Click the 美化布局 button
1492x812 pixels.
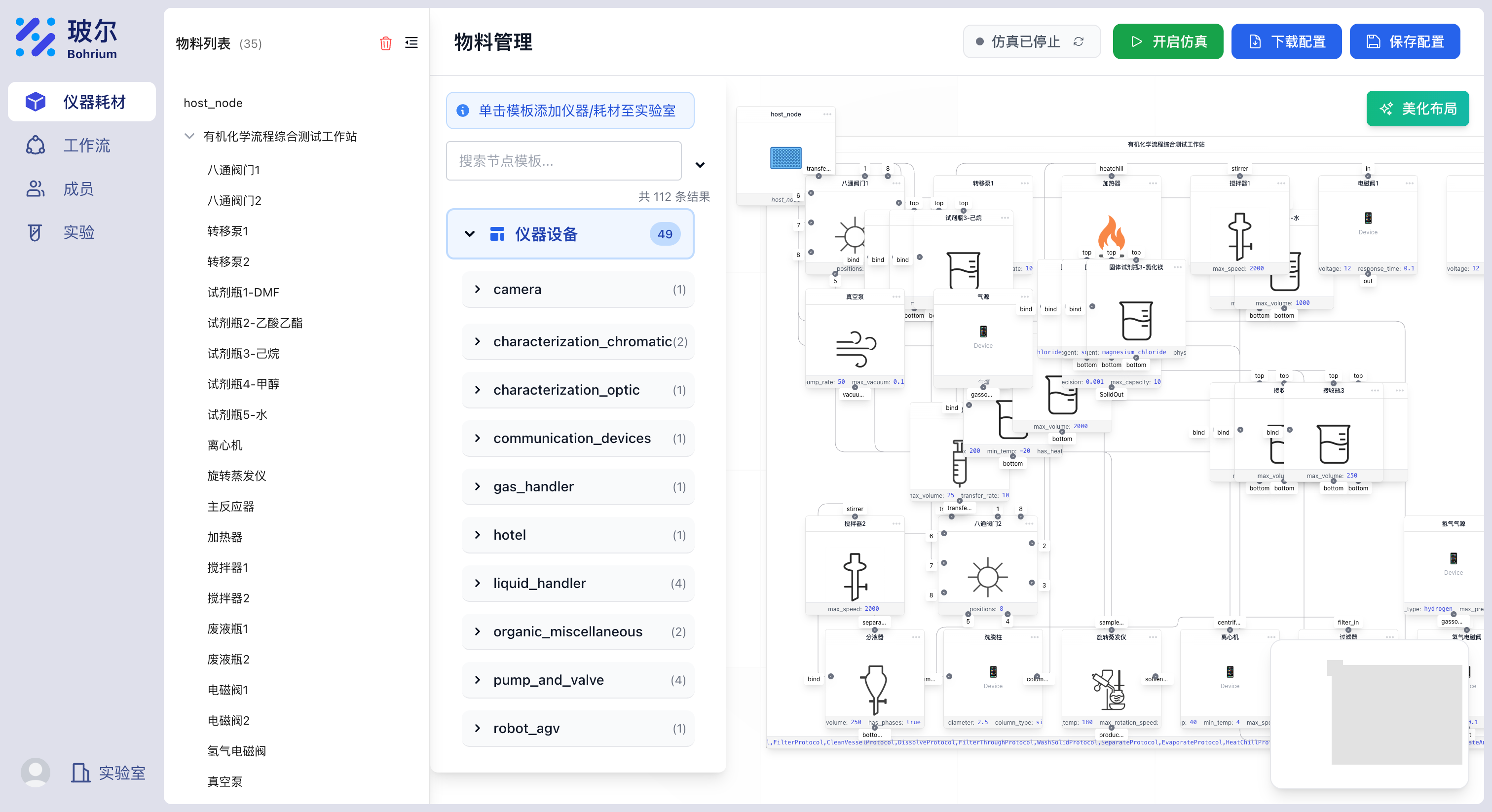(1417, 109)
